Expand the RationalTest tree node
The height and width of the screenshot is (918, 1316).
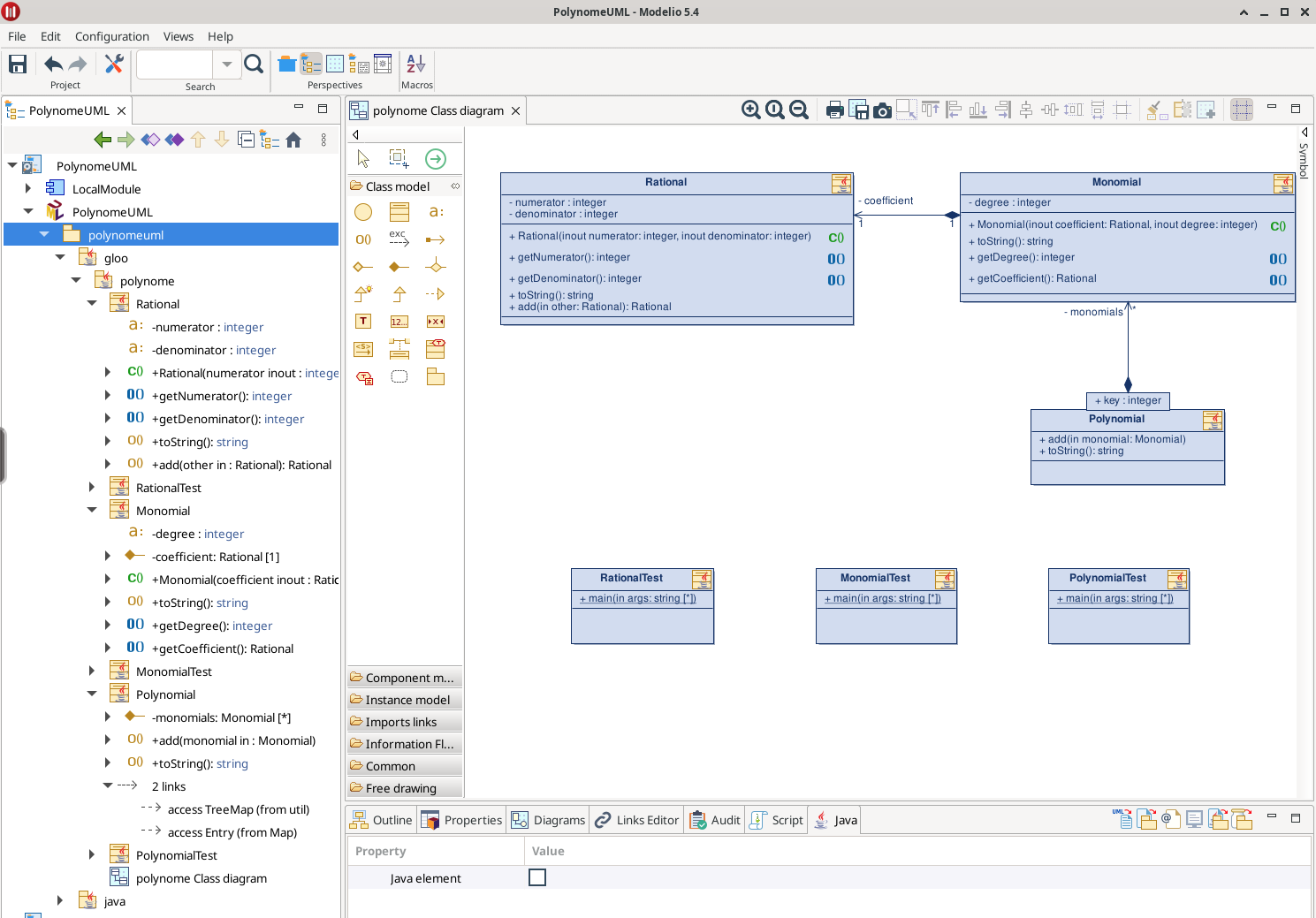tap(92, 488)
